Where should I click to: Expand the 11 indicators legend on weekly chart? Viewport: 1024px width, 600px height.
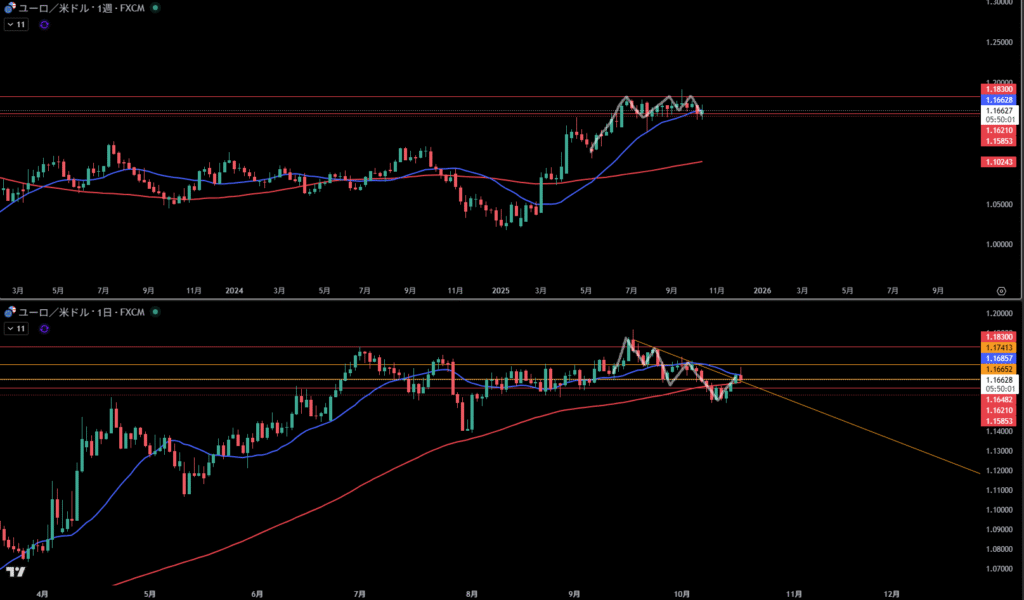[16, 24]
